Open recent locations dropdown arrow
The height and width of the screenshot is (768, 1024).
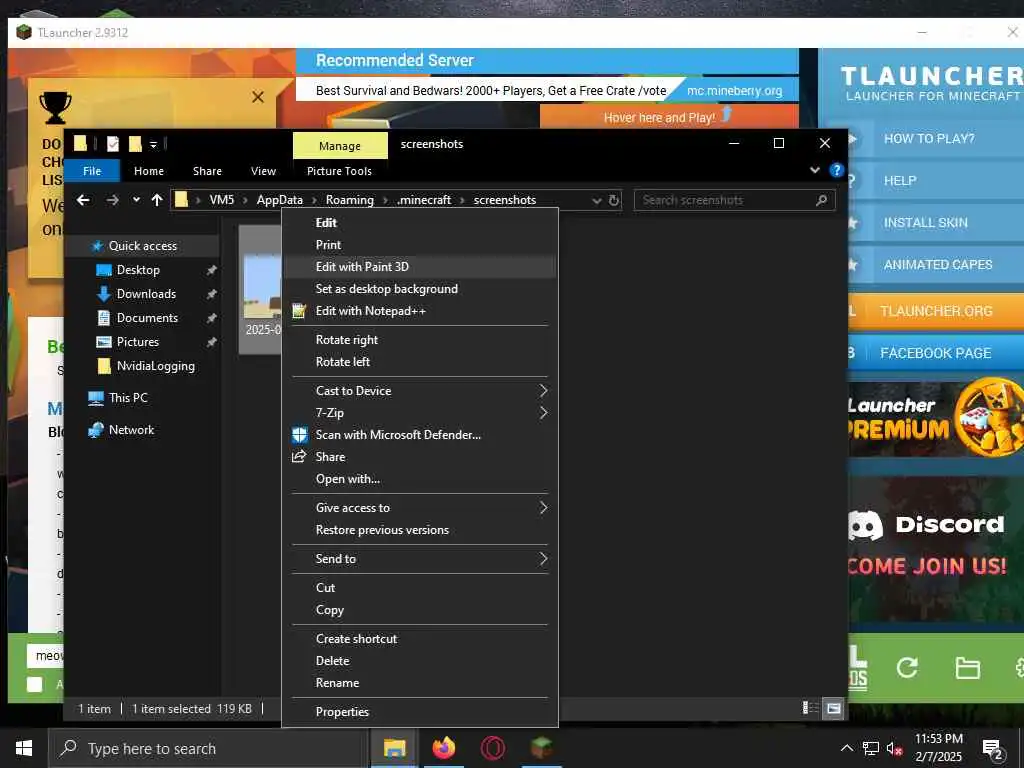pyautogui.click(x=136, y=200)
